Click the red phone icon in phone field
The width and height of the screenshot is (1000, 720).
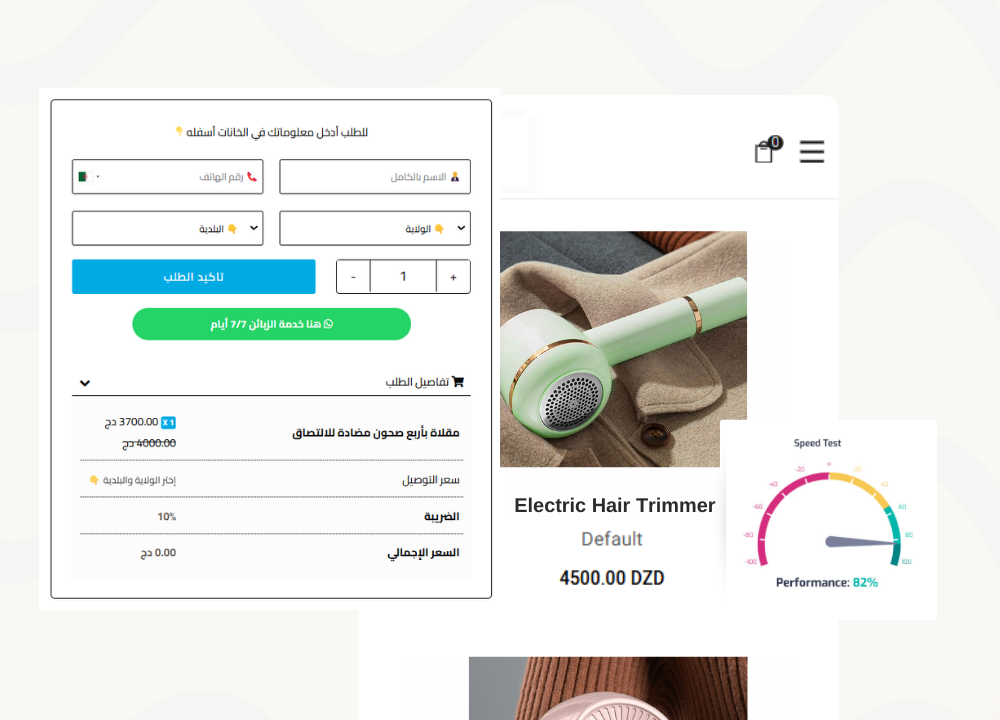coord(252,177)
